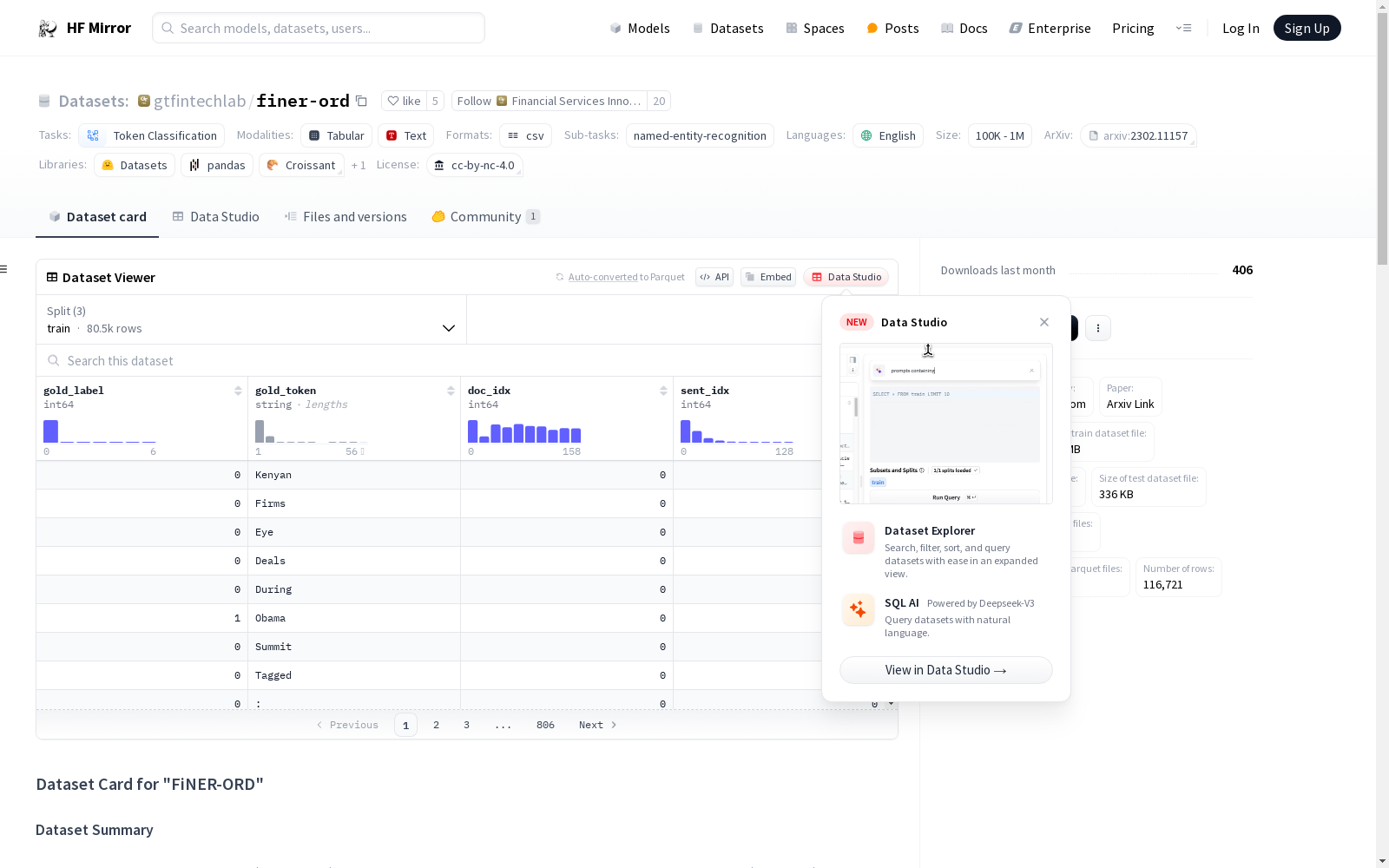The image size is (1389, 868).
Task: Open the Community tab
Action: pos(486,217)
